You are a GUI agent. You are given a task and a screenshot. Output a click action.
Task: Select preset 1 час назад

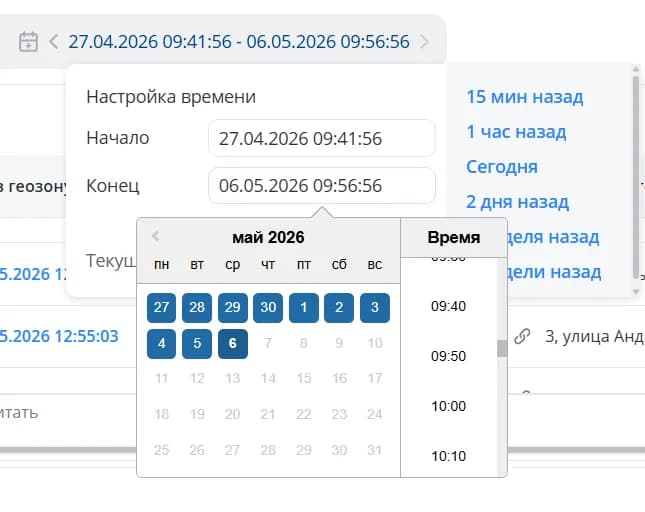516,132
